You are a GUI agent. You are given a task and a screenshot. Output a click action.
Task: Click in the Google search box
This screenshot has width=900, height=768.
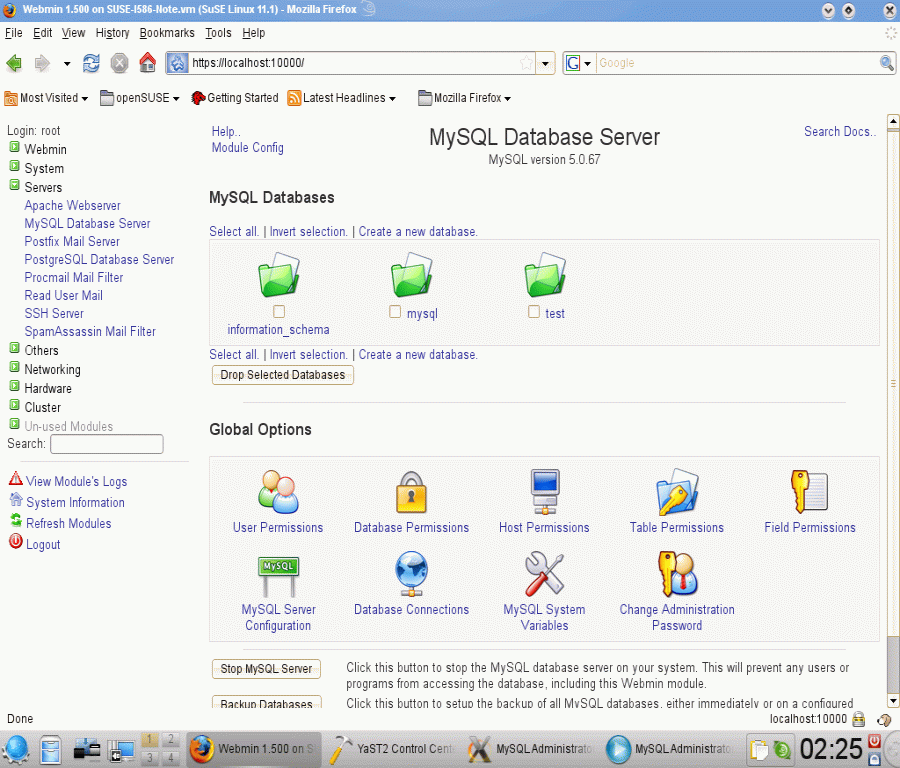tap(737, 63)
